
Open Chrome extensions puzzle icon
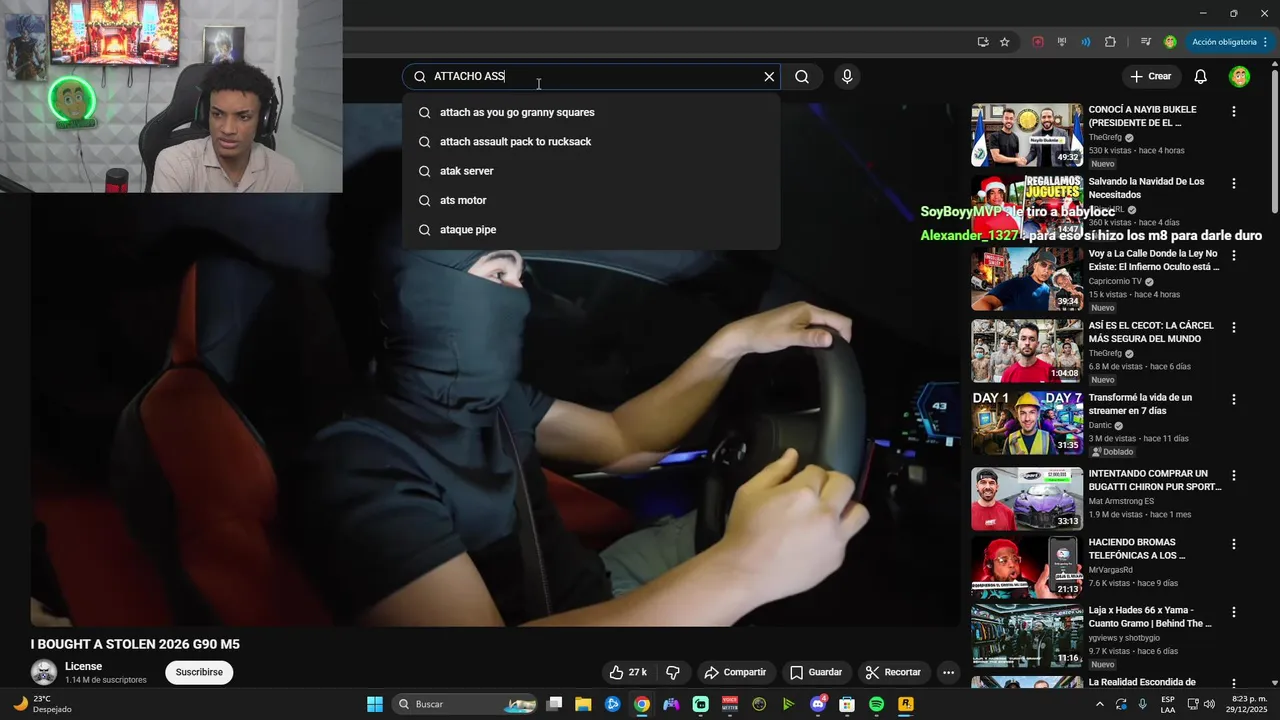coord(1110,42)
